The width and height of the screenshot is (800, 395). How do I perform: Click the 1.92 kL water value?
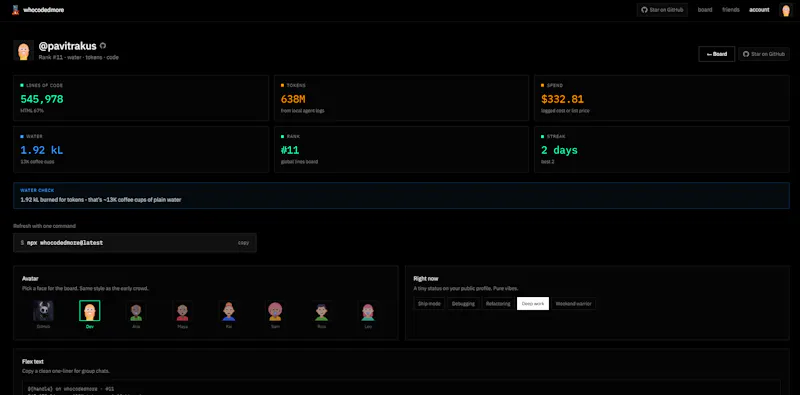[42, 150]
